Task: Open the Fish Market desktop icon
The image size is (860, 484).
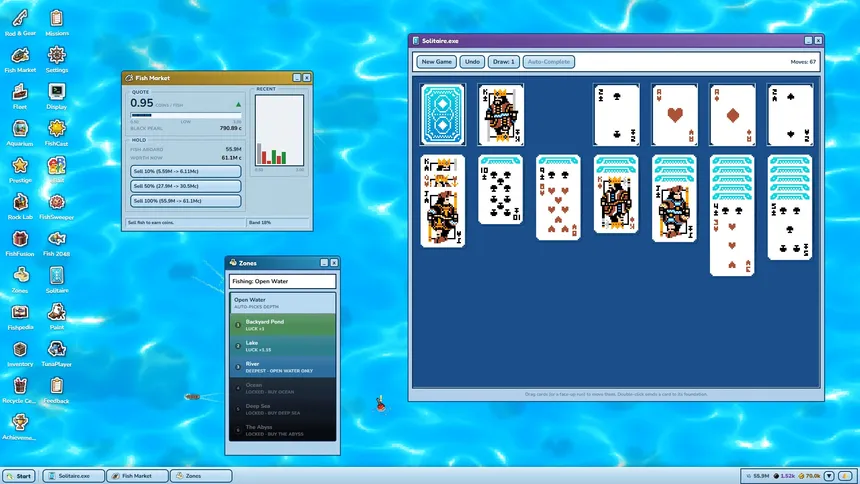Action: [x=20, y=59]
